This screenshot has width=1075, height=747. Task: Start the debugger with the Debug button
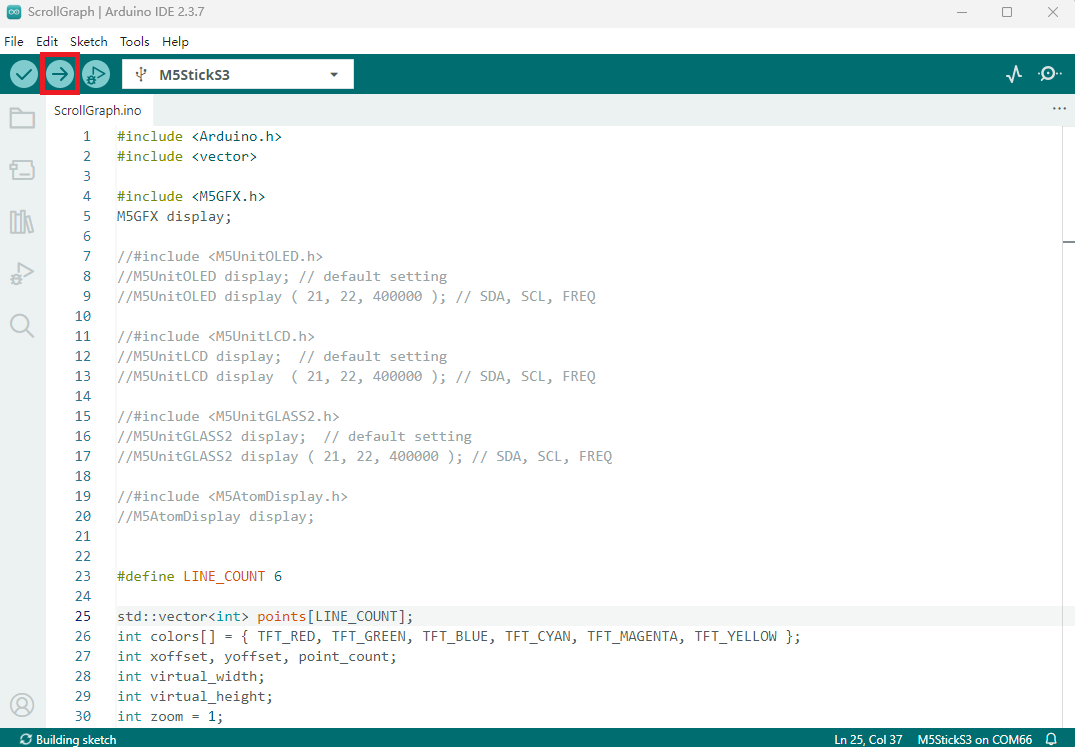coord(96,74)
